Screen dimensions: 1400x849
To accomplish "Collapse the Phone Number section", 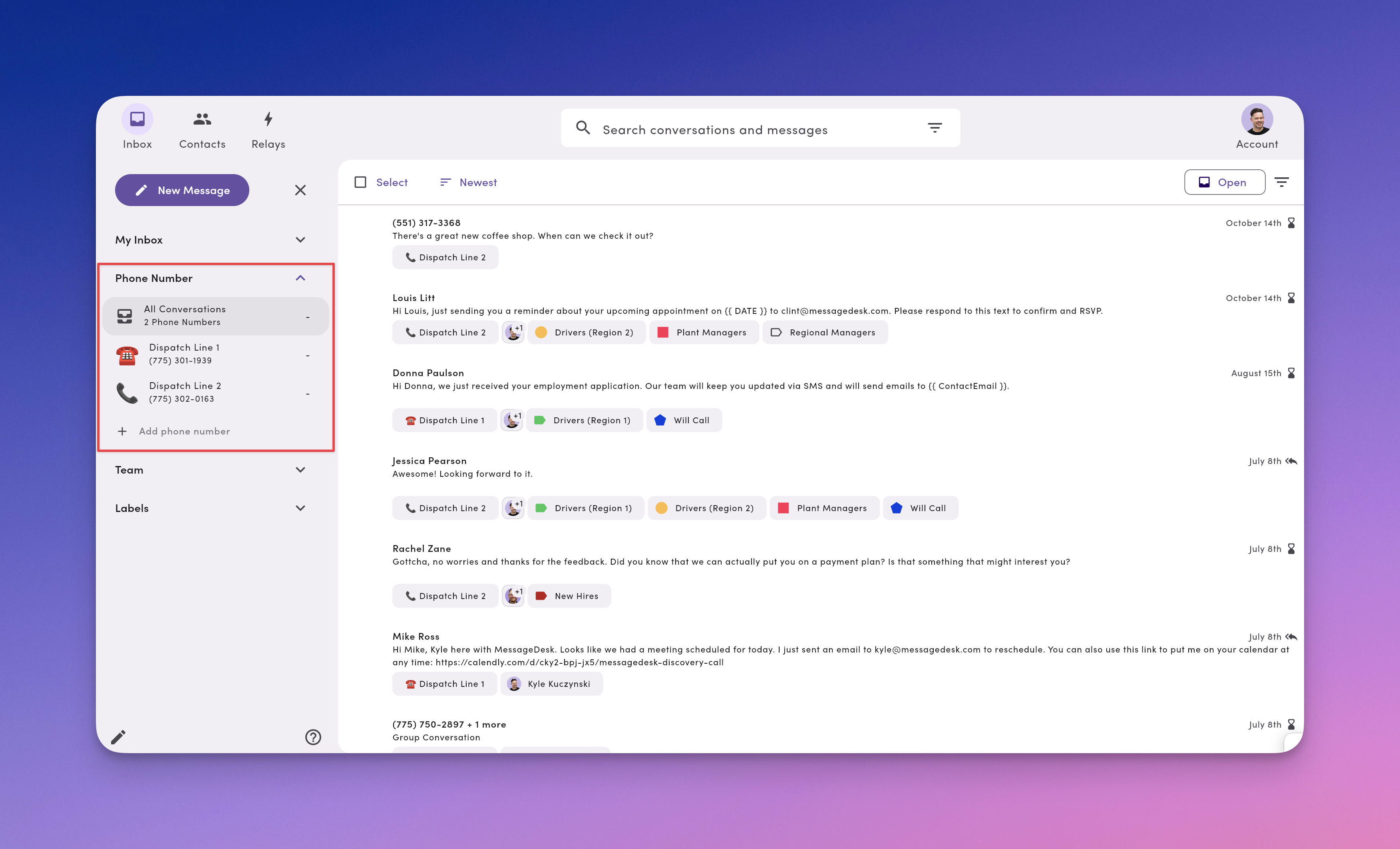I will coord(300,278).
